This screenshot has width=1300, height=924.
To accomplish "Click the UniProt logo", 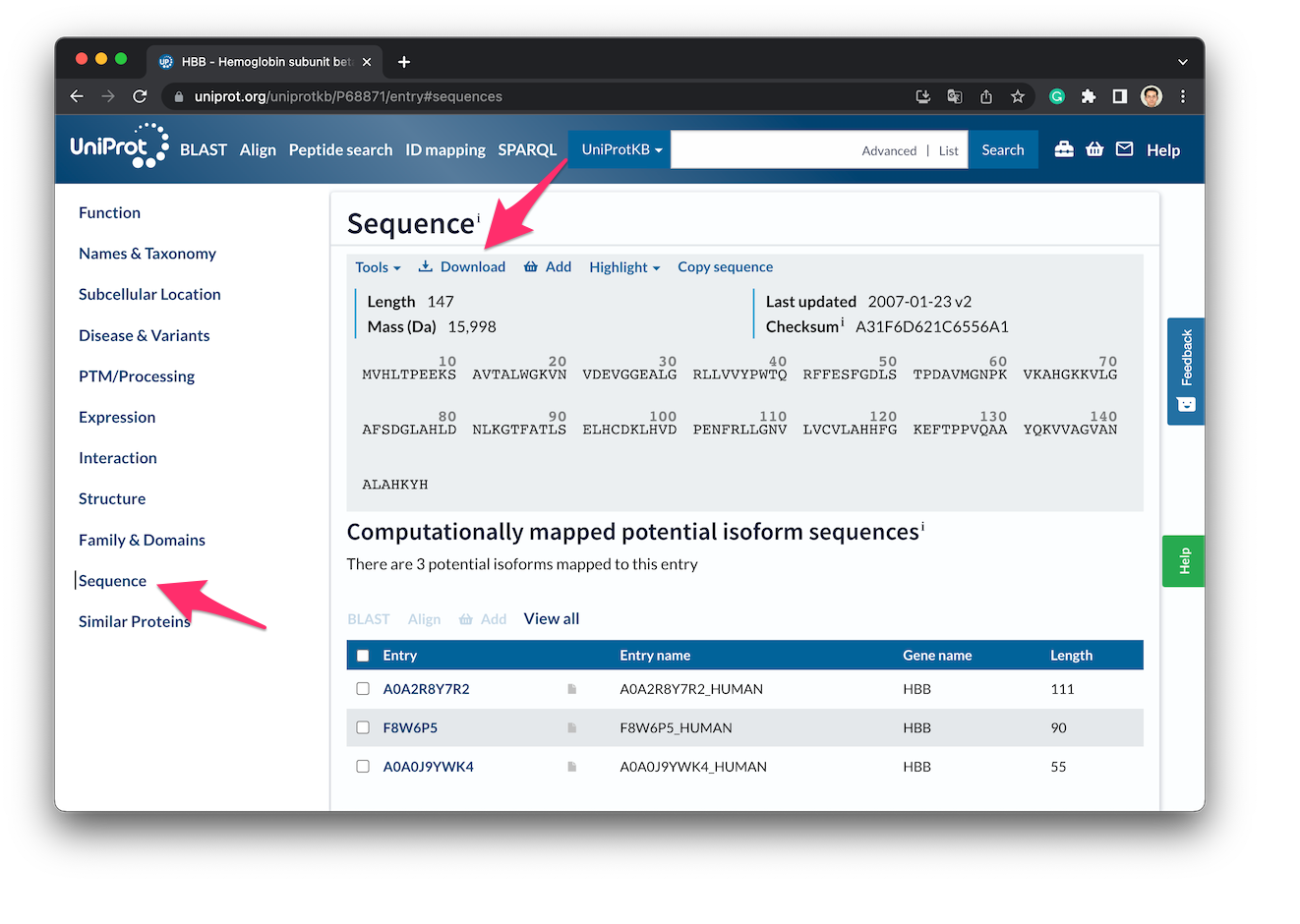I will [x=118, y=147].
